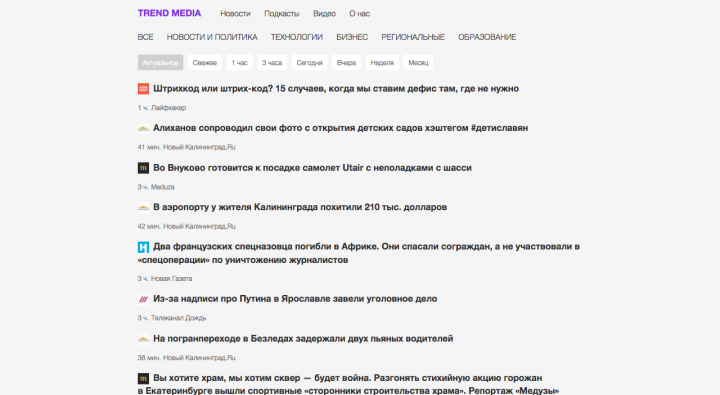Click the '3 ч. Meduza' source line

[x=156, y=187]
